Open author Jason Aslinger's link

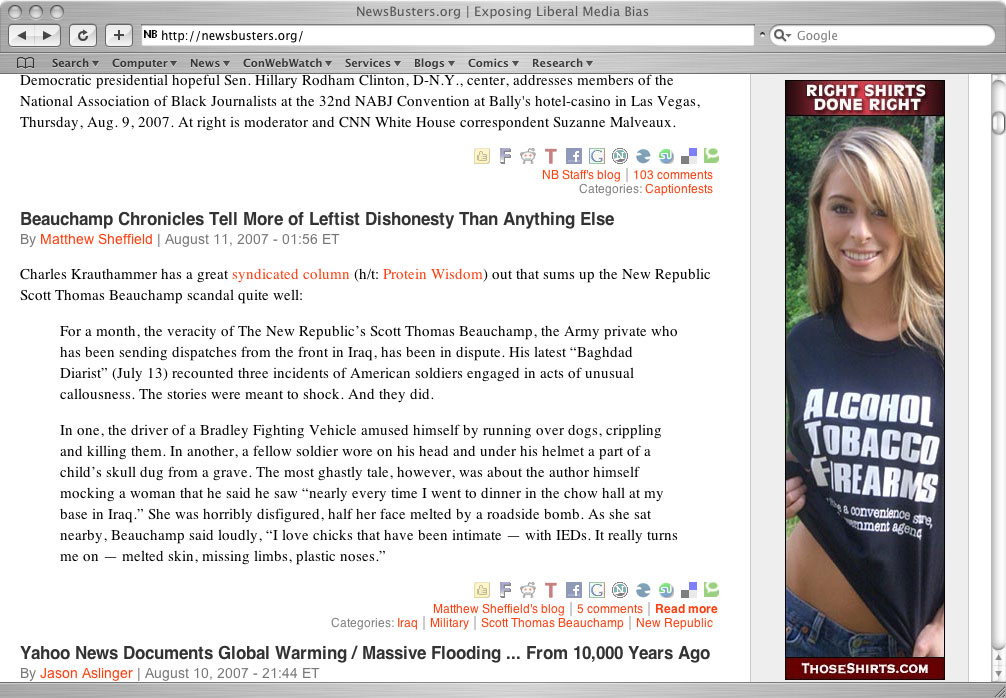point(86,673)
